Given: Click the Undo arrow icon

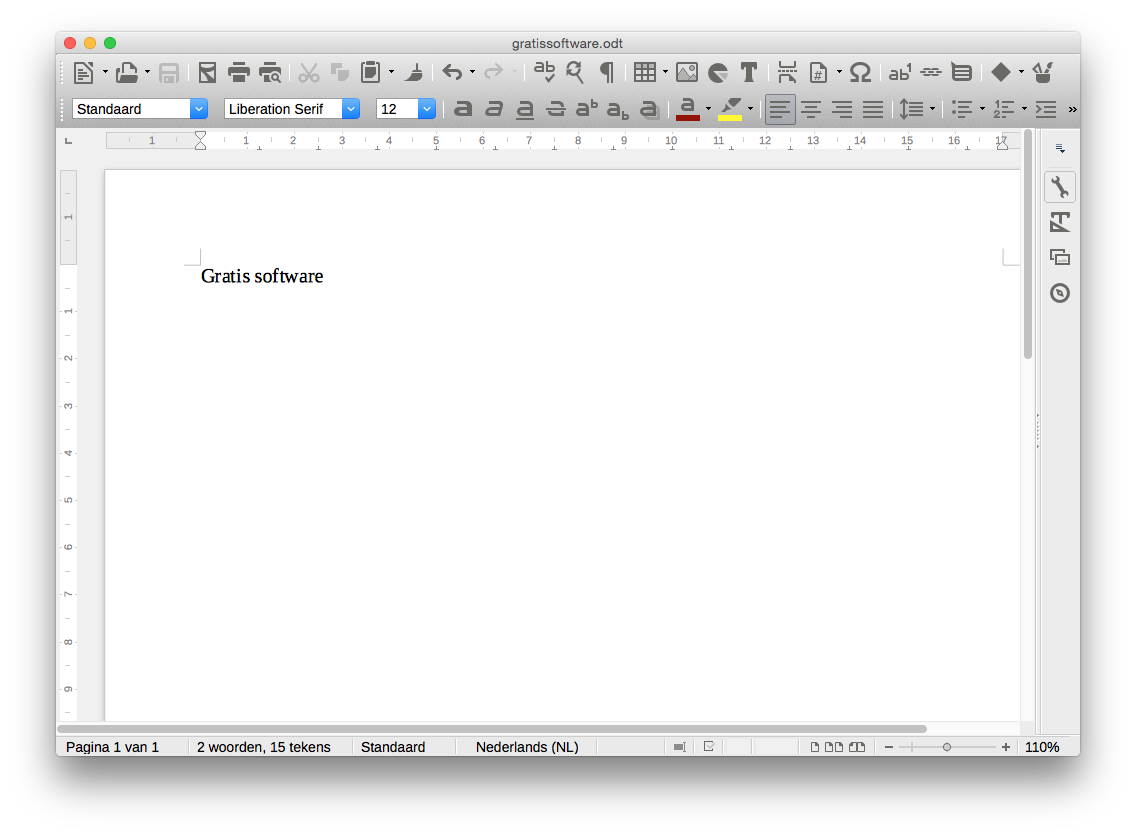Looking at the screenshot, I should [x=452, y=72].
